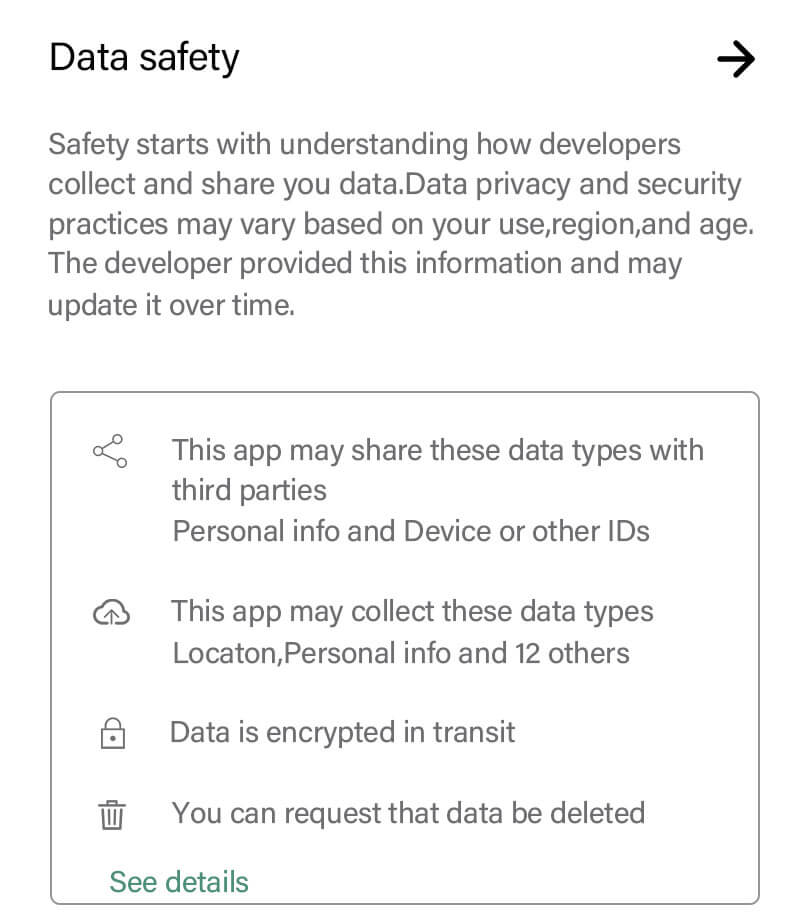Tap 'third parties' text line
This screenshot has width=810, height=917.
250,490
